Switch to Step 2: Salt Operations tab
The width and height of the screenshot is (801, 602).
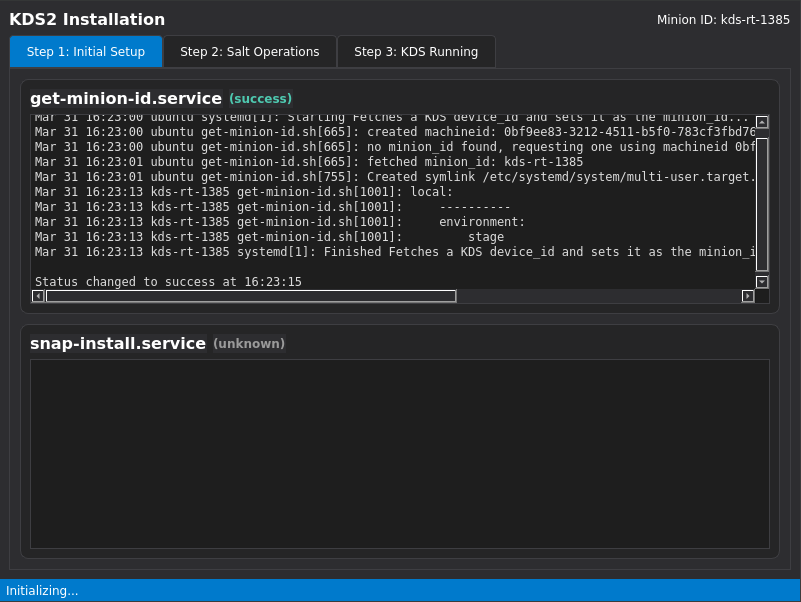[249, 52]
